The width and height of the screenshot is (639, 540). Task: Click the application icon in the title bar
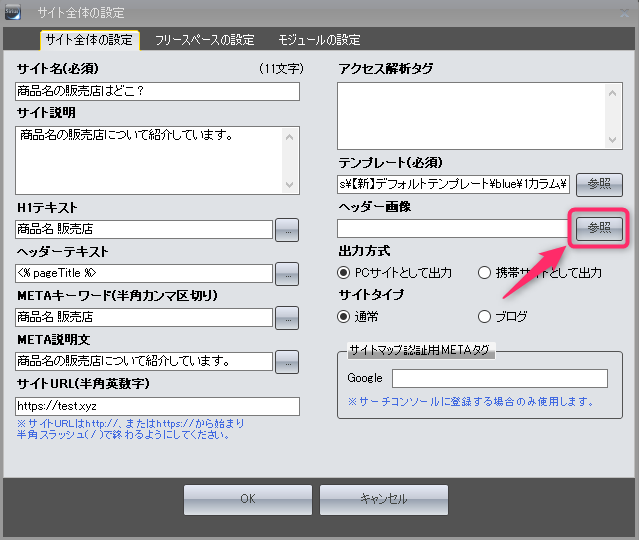tap(13, 12)
